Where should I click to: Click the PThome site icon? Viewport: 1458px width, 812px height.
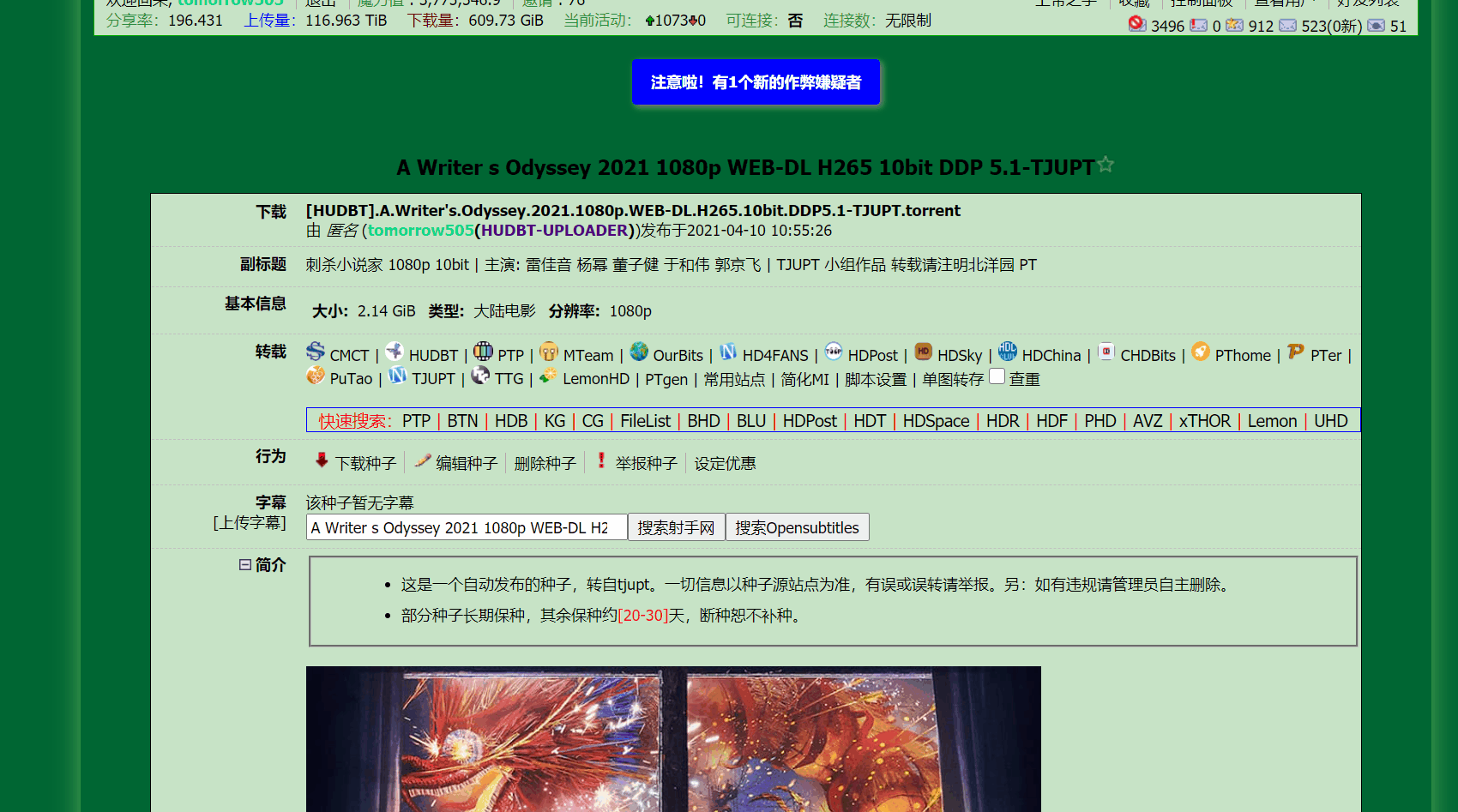(x=1201, y=351)
